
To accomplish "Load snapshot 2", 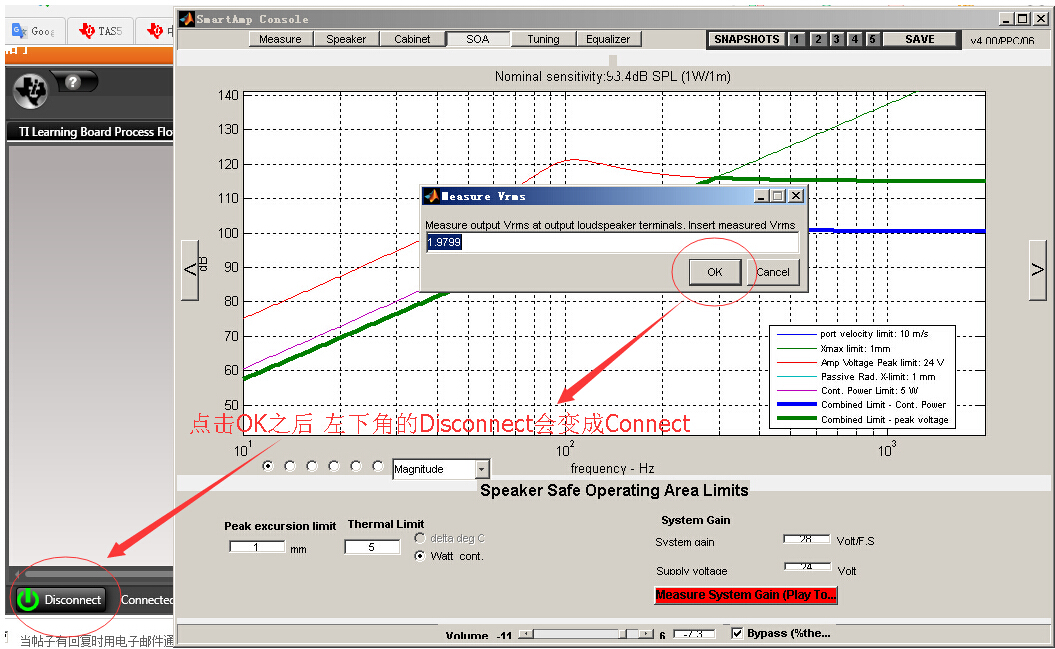I will (818, 40).
